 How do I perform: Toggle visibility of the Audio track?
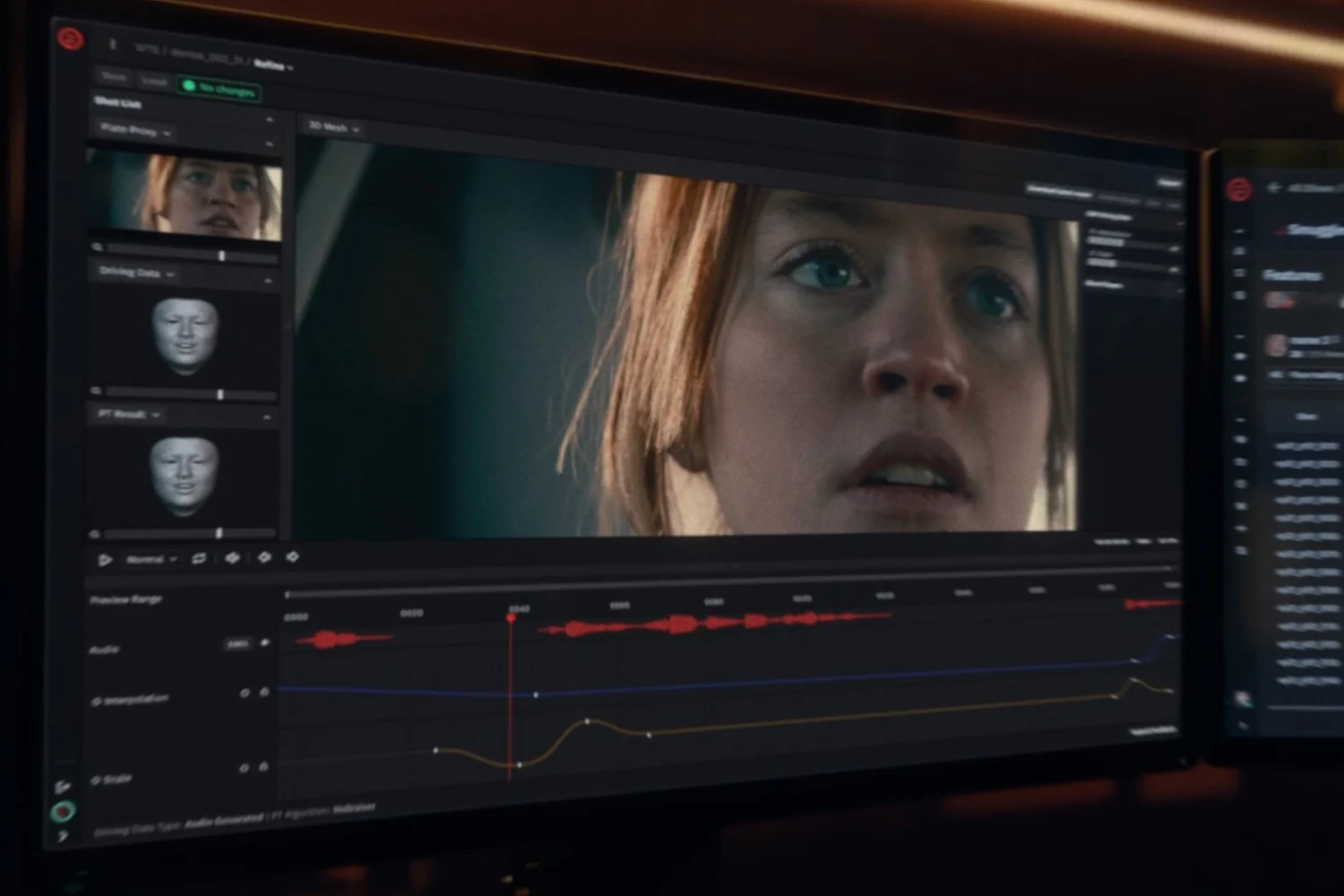(x=266, y=643)
